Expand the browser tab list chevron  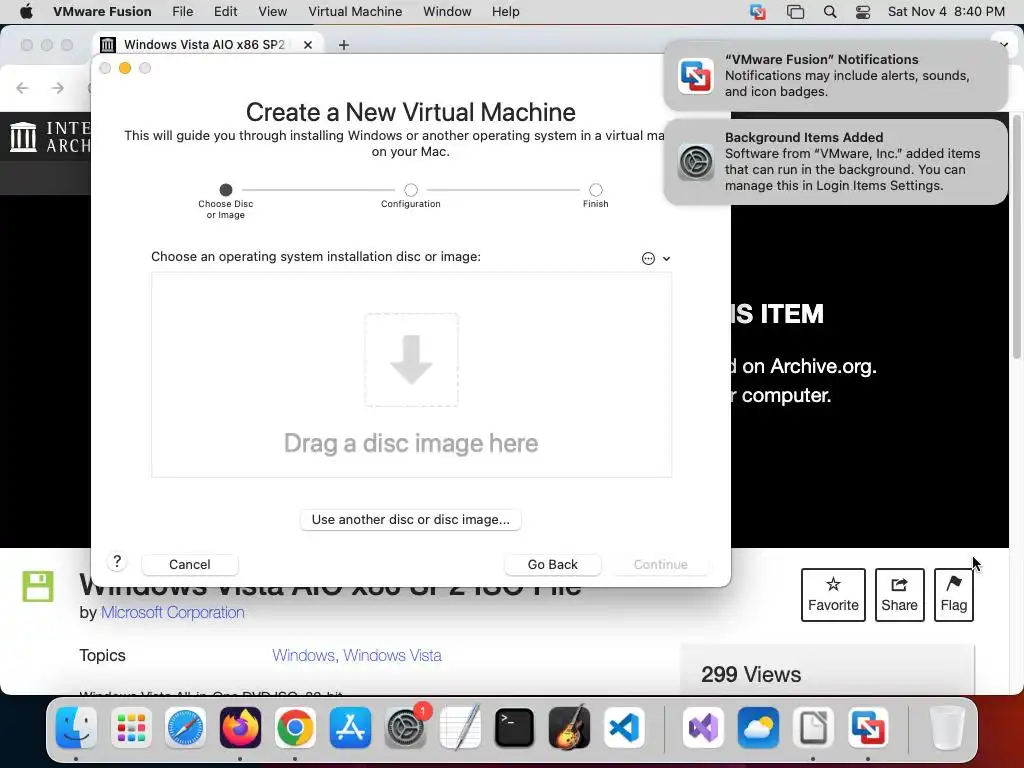point(1004,45)
